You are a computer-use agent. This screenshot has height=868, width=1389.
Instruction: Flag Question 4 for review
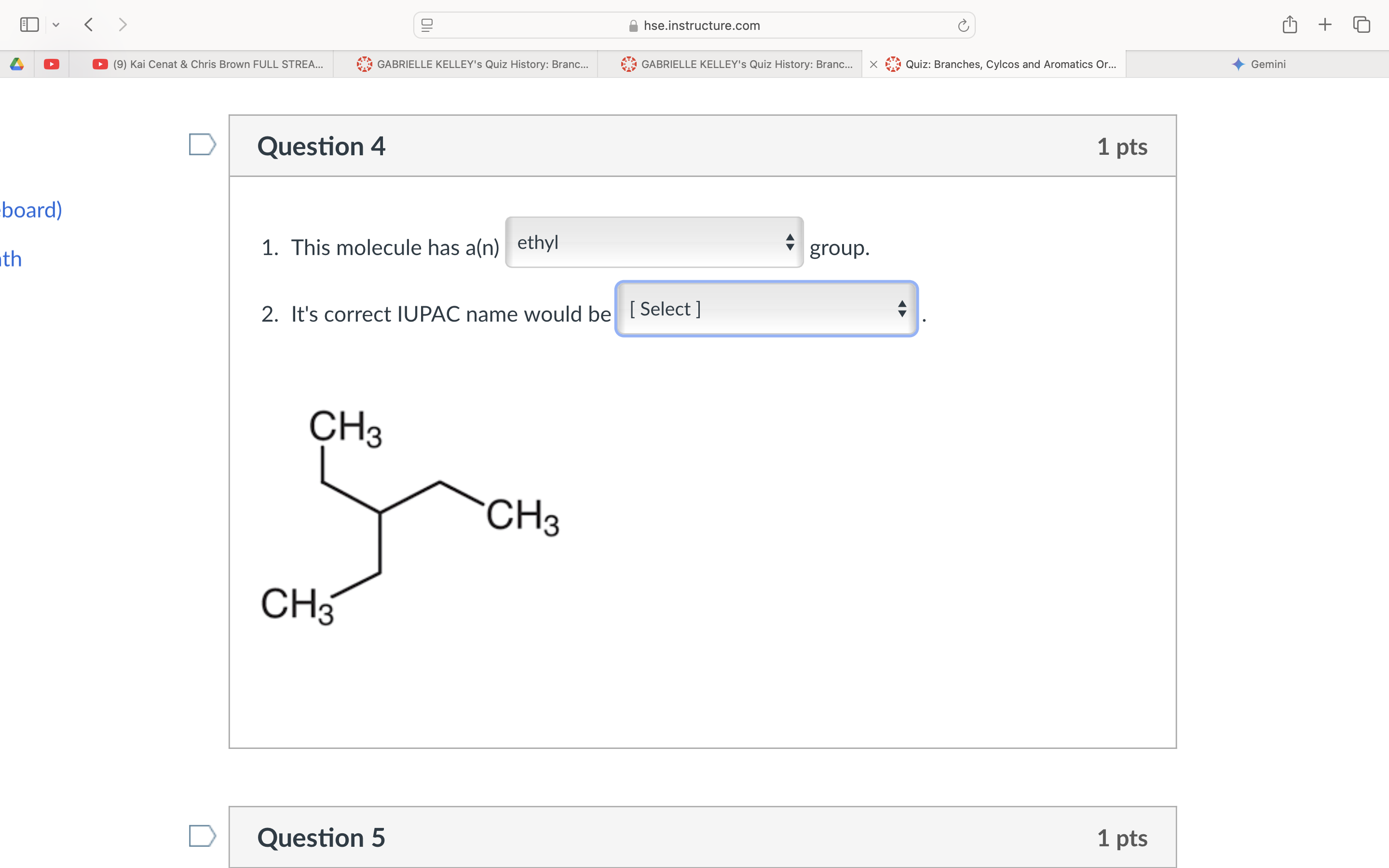tap(202, 145)
